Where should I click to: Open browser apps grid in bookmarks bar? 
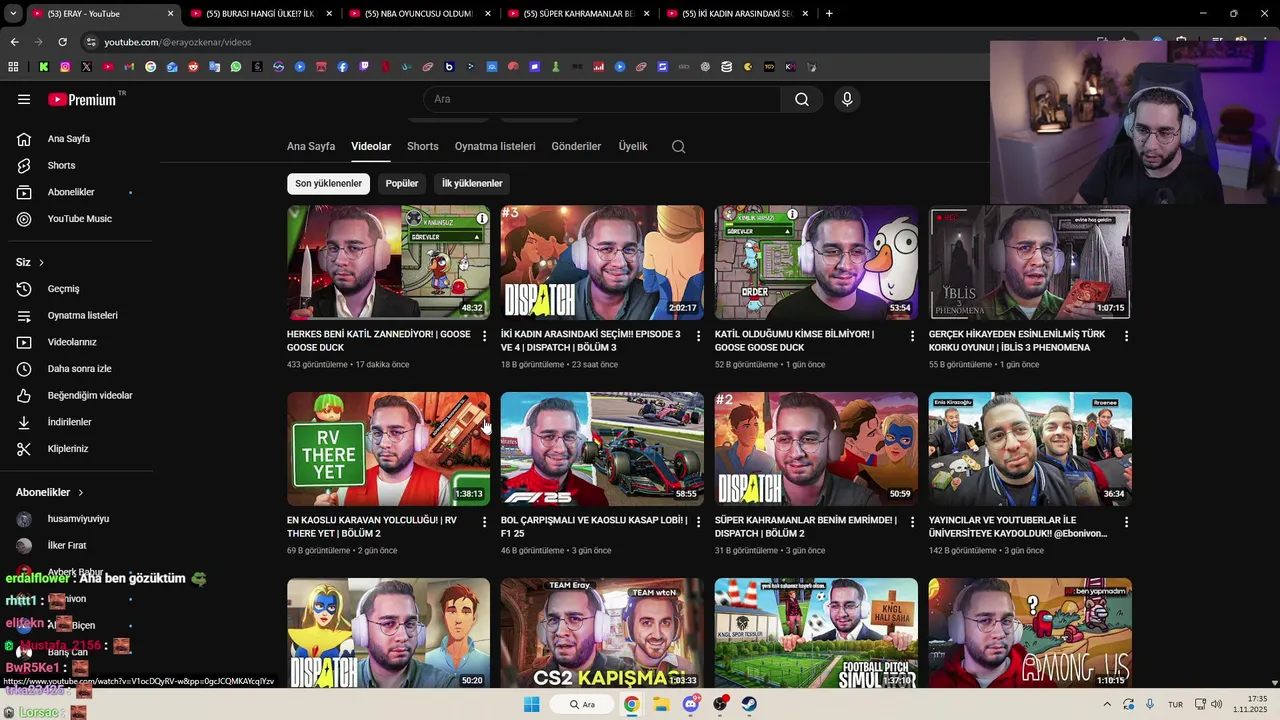click(13, 67)
